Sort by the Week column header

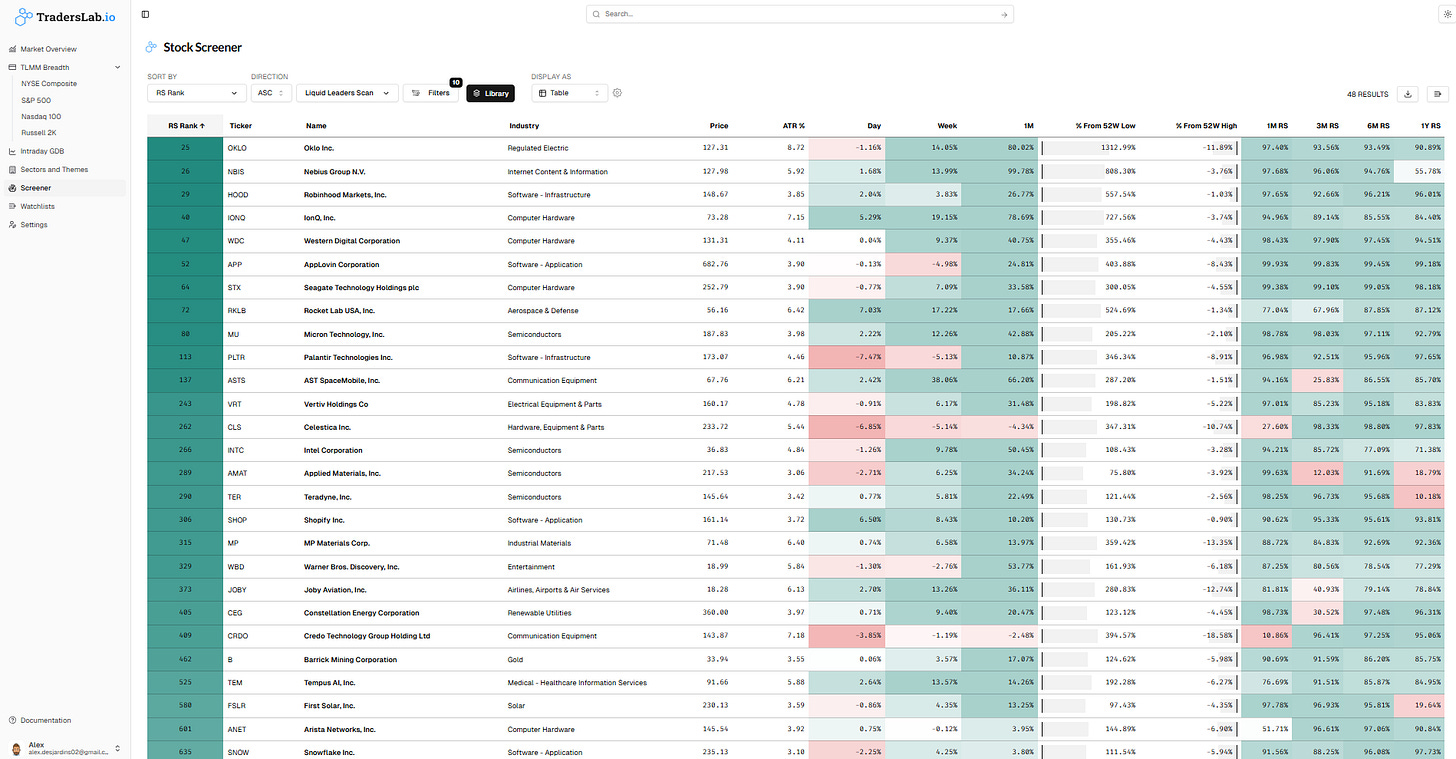tap(947, 126)
